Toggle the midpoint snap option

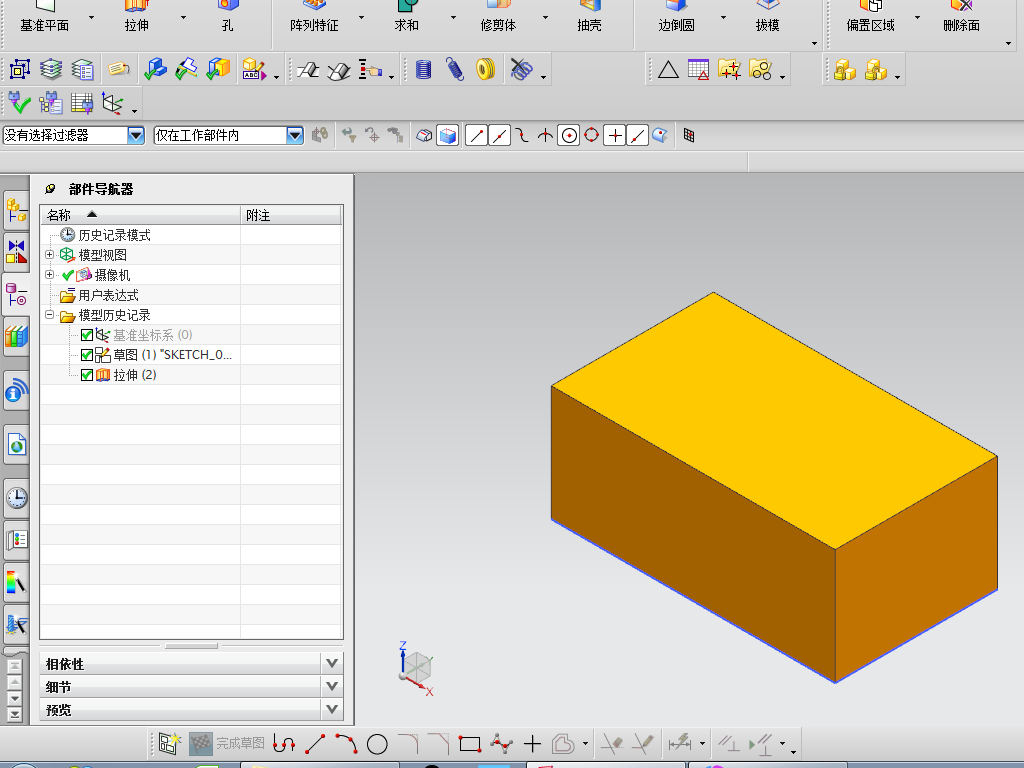tap(500, 136)
